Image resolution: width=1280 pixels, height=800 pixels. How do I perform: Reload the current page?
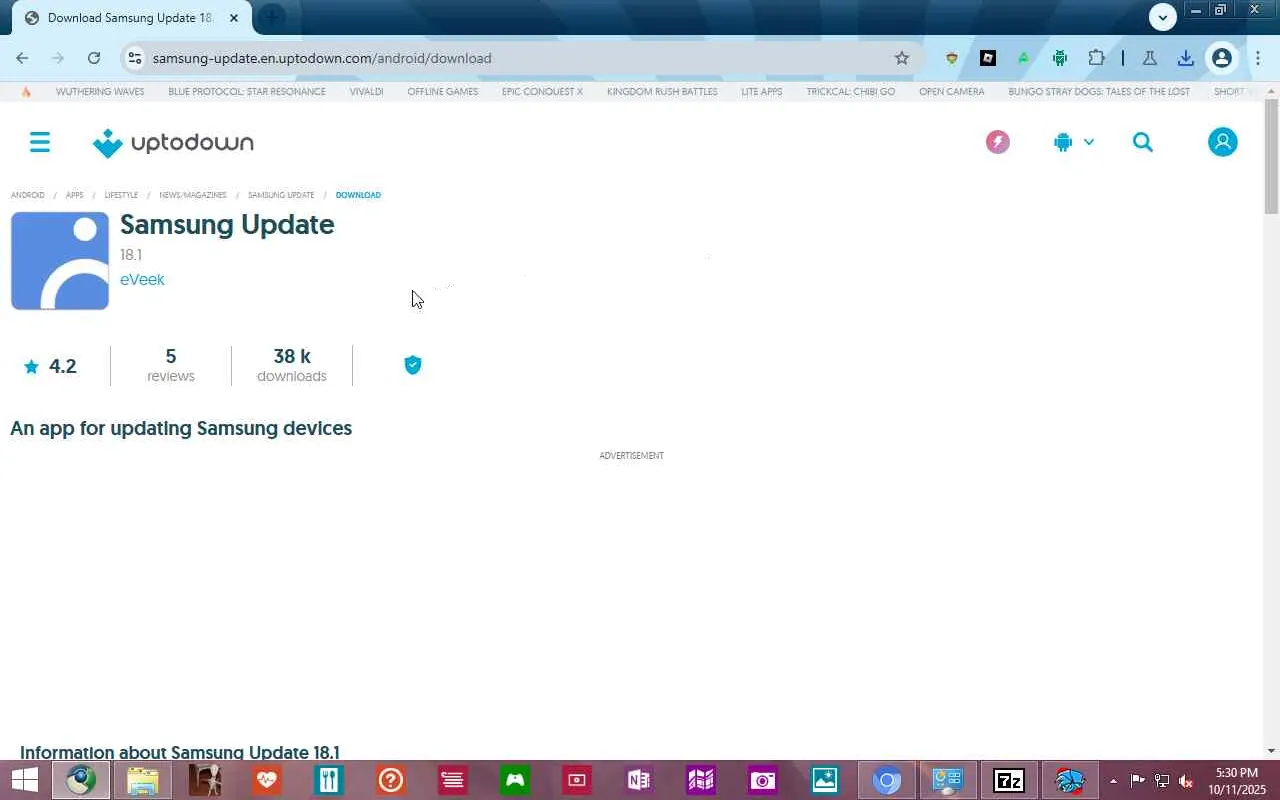point(94,58)
